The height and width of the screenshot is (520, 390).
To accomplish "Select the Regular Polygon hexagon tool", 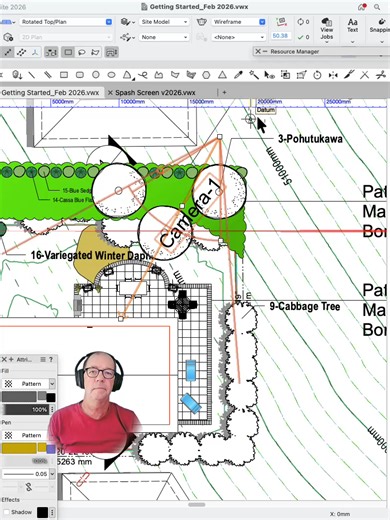I will (x=206, y=75).
